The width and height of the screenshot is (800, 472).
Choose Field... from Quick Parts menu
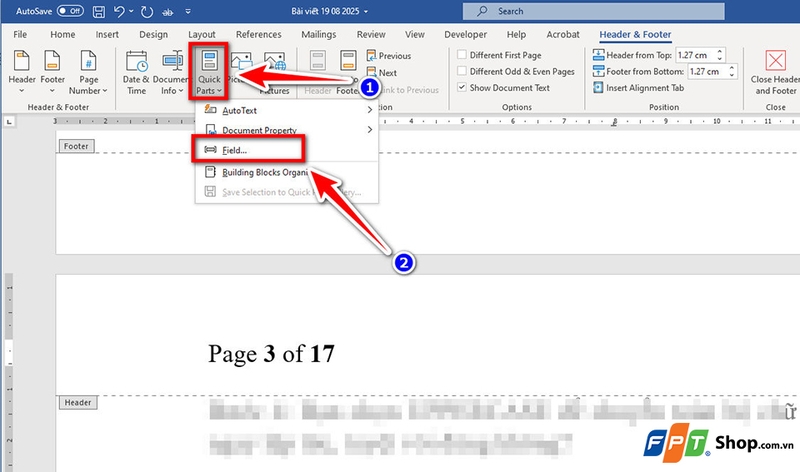tap(248, 150)
